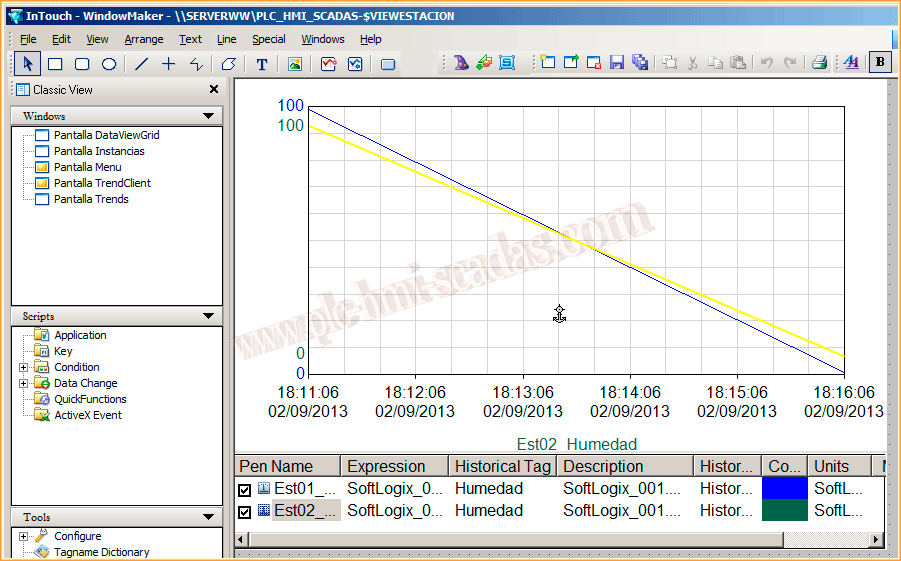
Task: Open the Special menu
Action: 268,39
